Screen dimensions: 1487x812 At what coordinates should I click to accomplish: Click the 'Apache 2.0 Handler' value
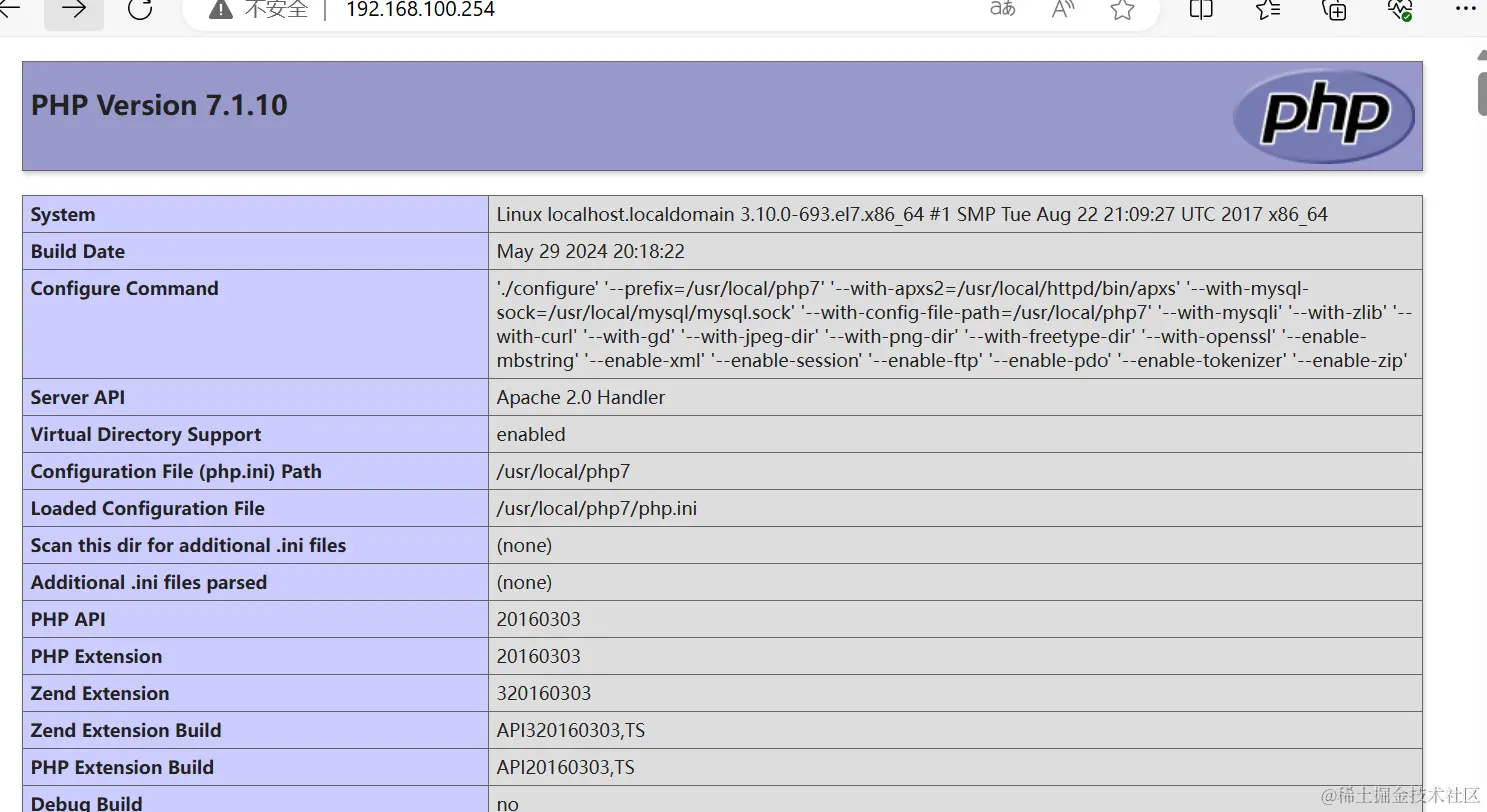[x=581, y=397]
